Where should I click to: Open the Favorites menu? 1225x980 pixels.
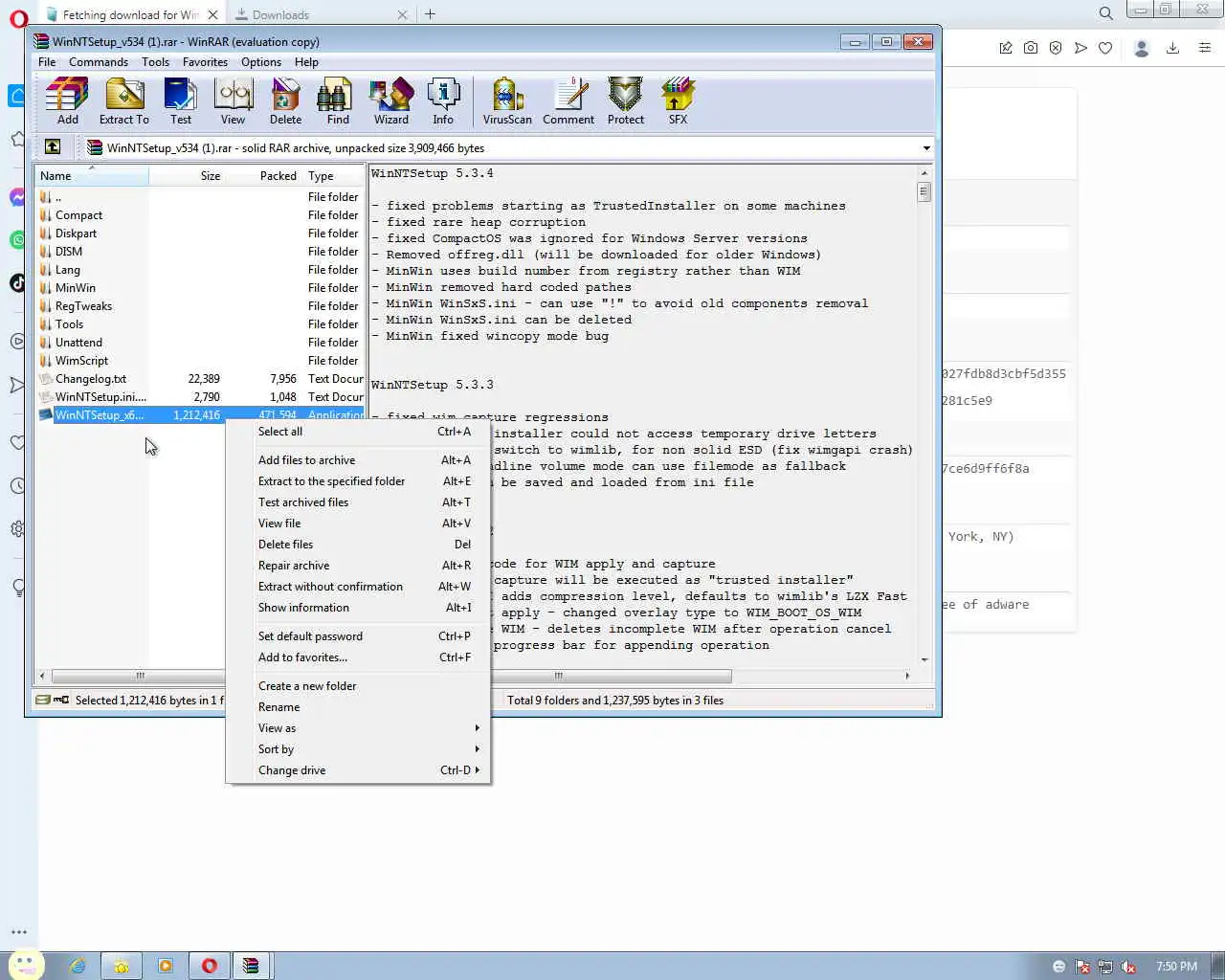point(205,62)
